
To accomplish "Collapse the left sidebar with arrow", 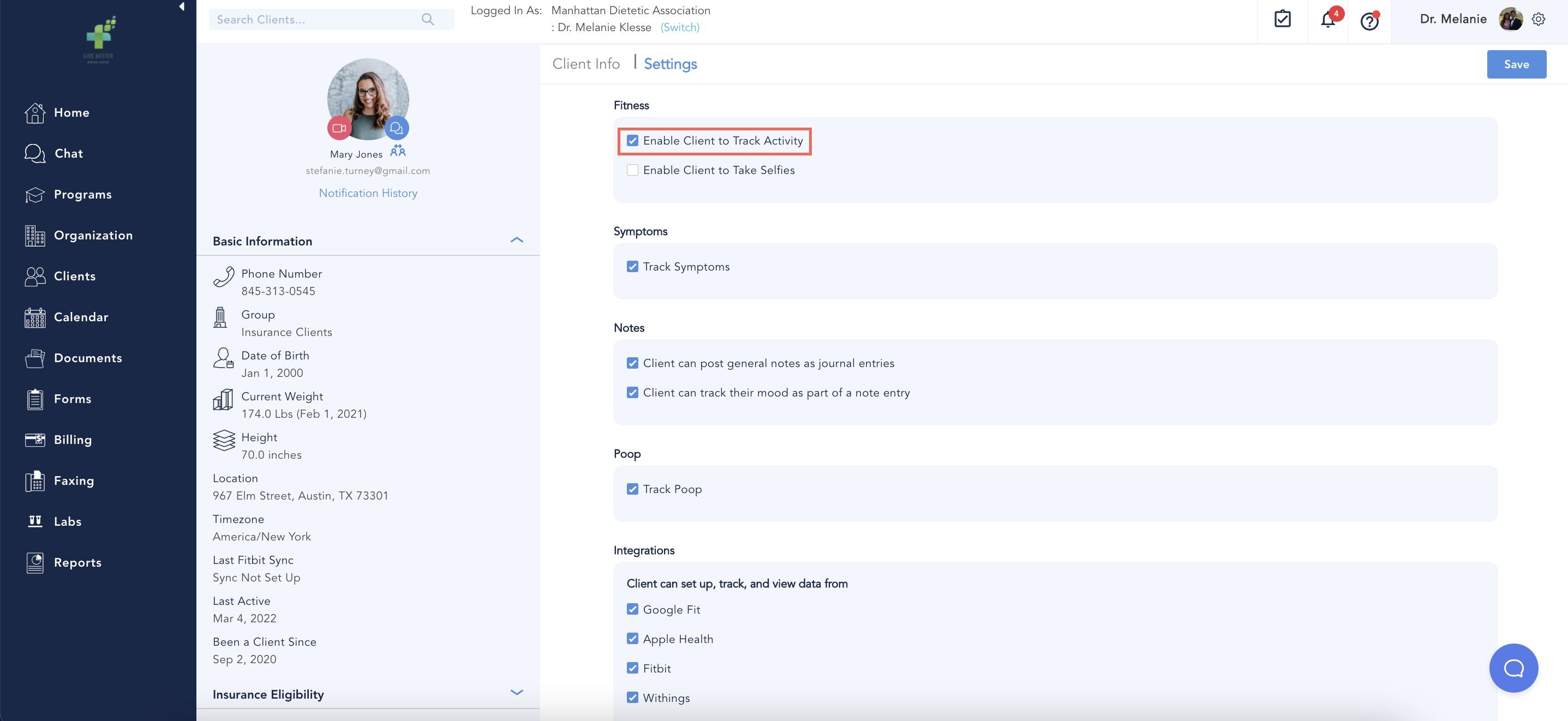I will [181, 7].
